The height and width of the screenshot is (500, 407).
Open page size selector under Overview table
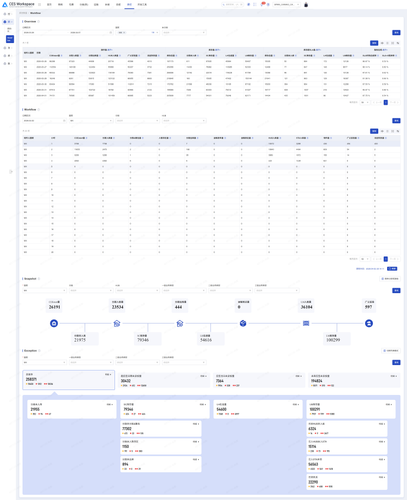(365, 102)
